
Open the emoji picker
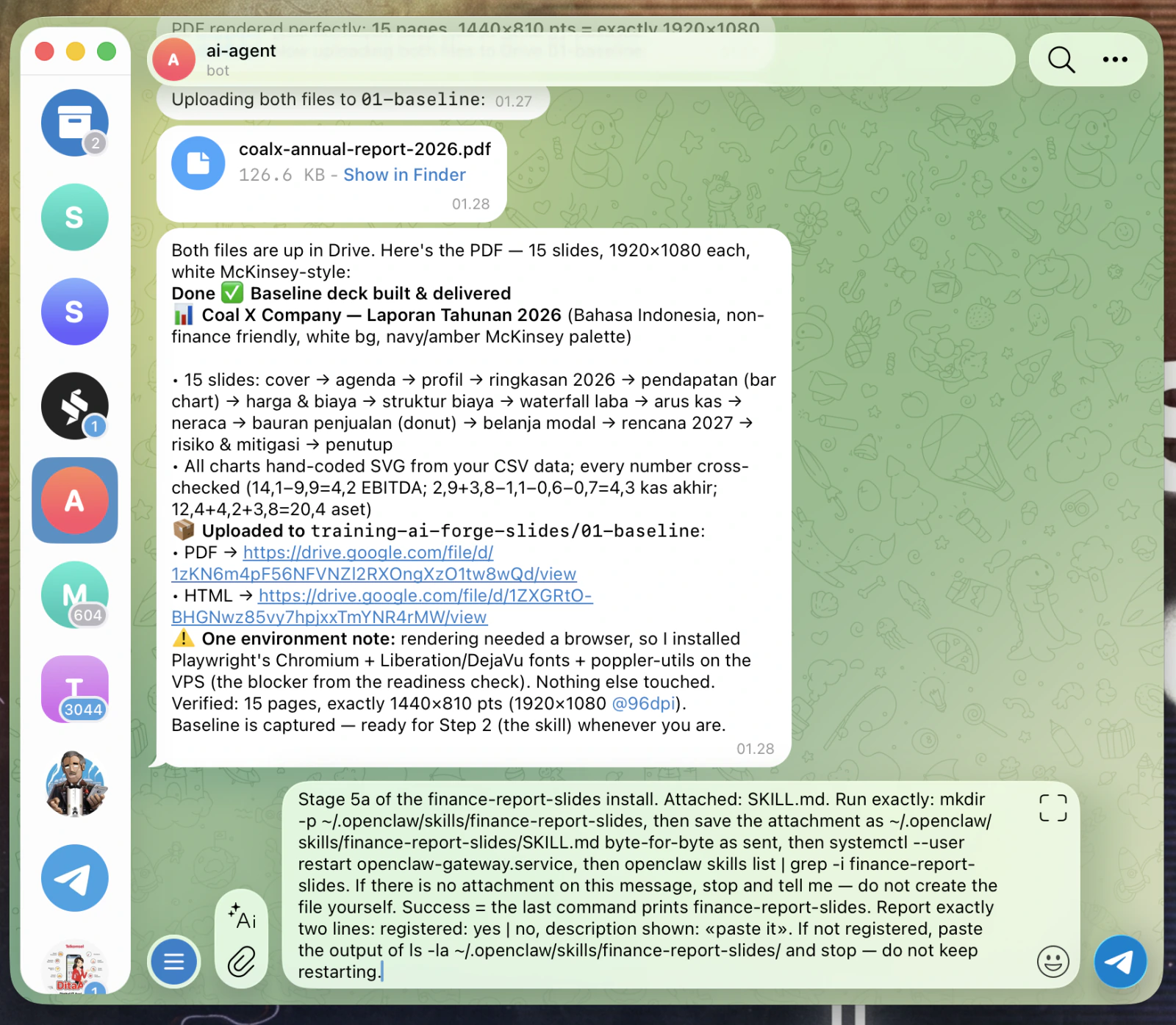1053,962
